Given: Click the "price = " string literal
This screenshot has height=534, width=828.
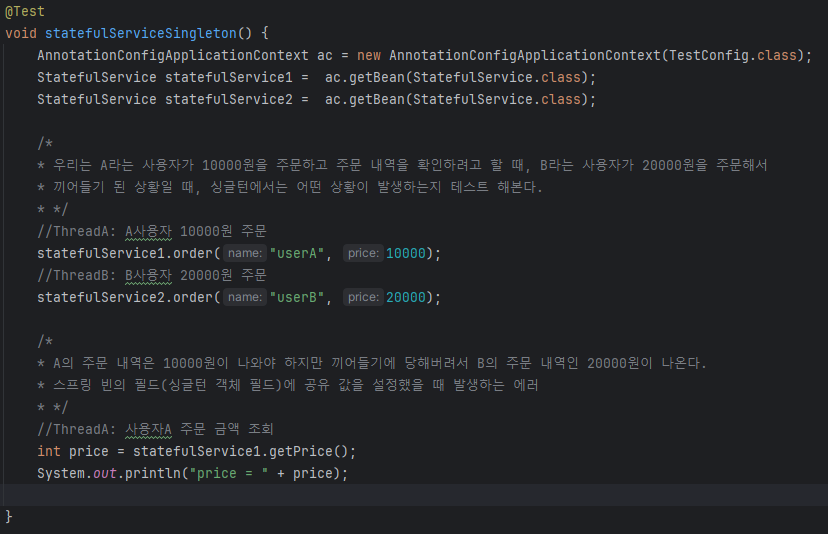Looking at the screenshot, I should 229,474.
